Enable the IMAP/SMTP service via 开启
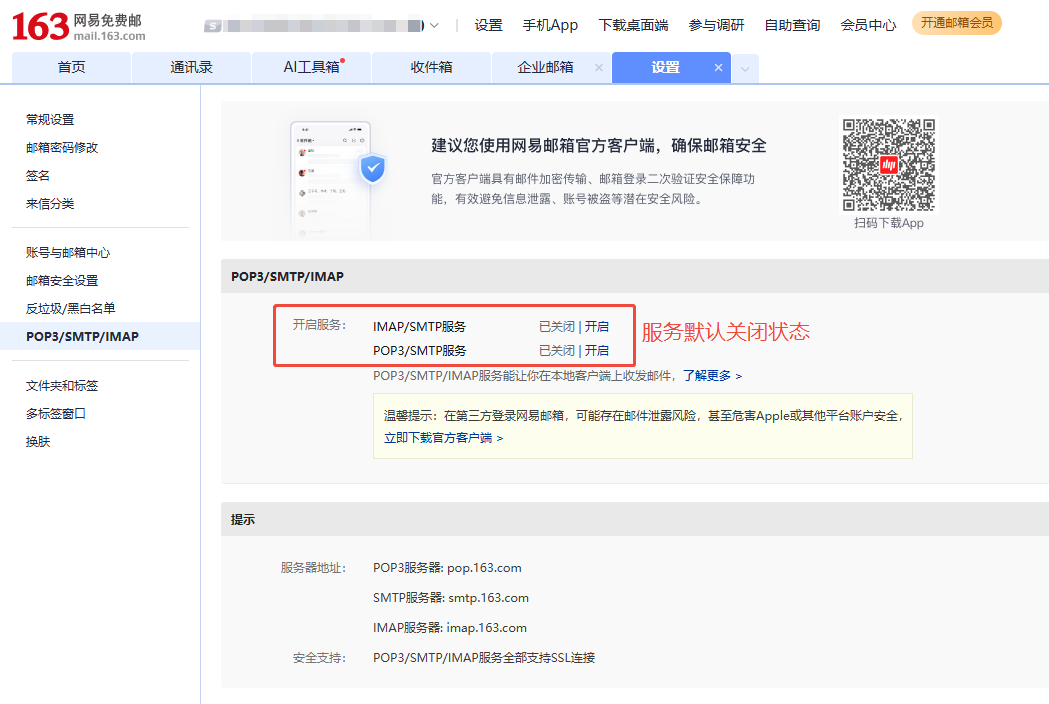The width and height of the screenshot is (1049, 704). coord(597,326)
